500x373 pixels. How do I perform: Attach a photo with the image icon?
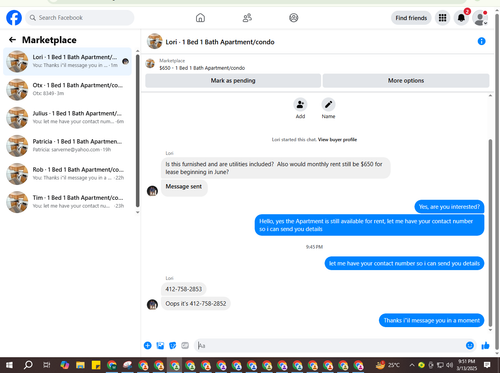160,346
